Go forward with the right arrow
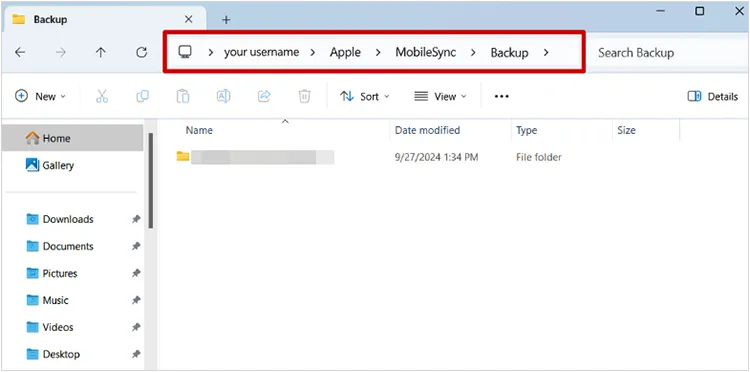Viewport: 750px width, 372px height. [x=61, y=53]
